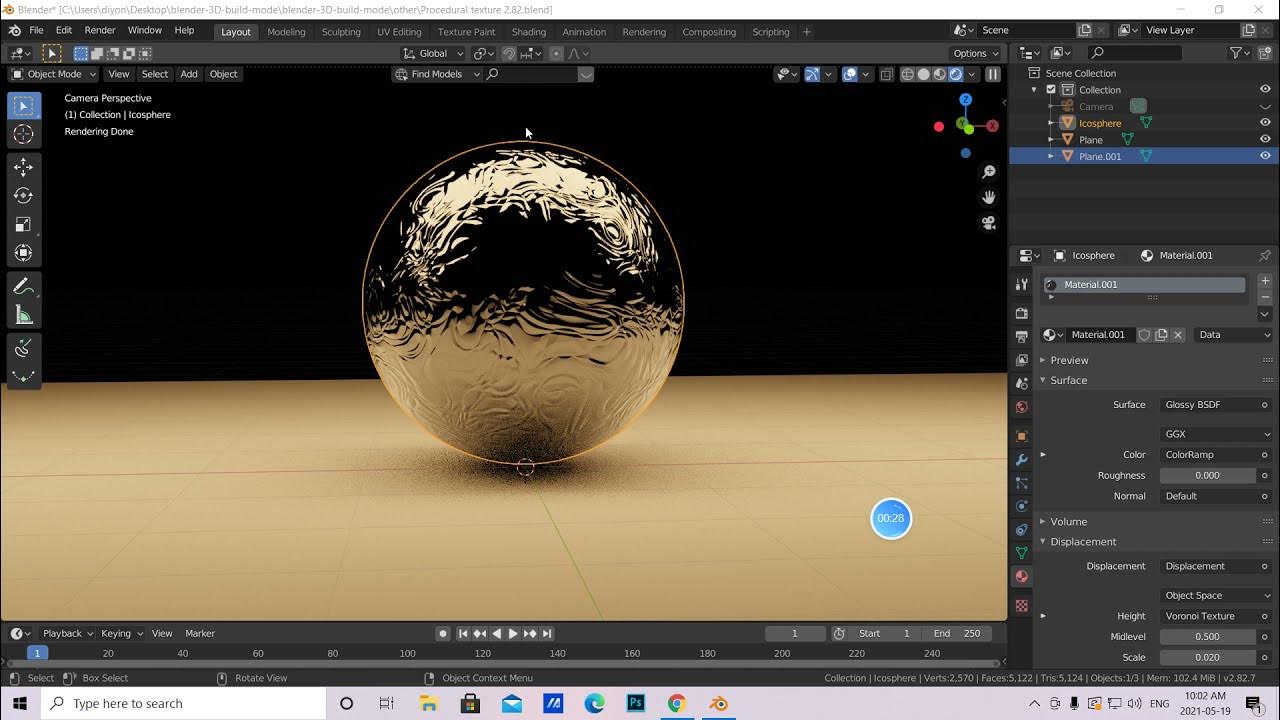Open the Object Mode dropdown
1280x720 pixels.
click(x=54, y=74)
